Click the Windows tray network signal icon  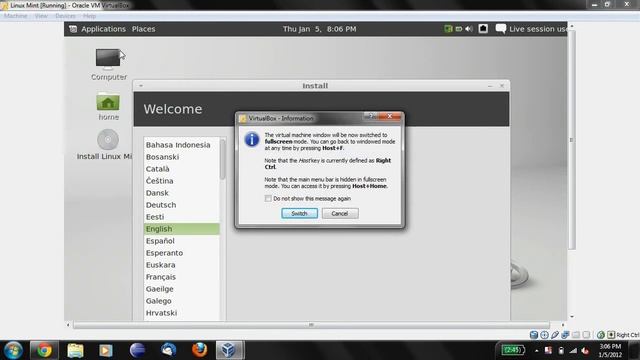[x=573, y=350]
